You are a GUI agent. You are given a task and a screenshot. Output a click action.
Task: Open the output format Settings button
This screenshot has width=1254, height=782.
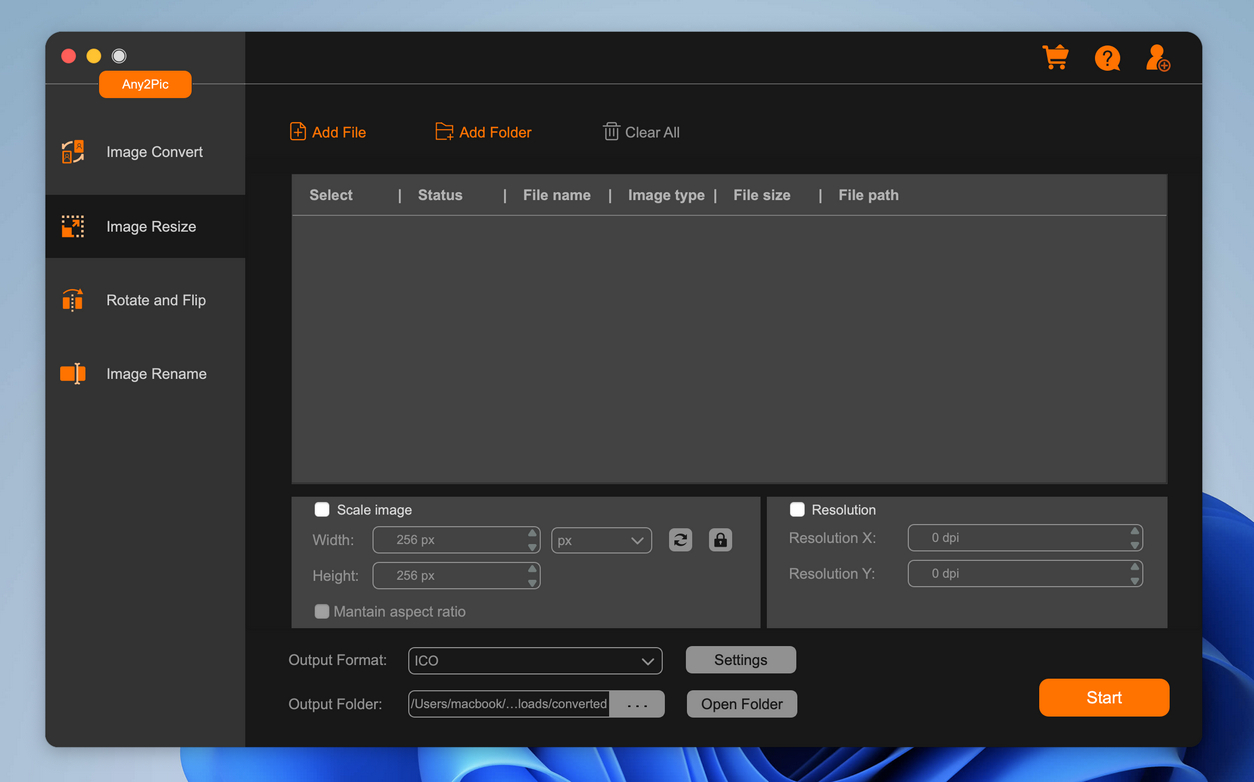click(x=741, y=660)
